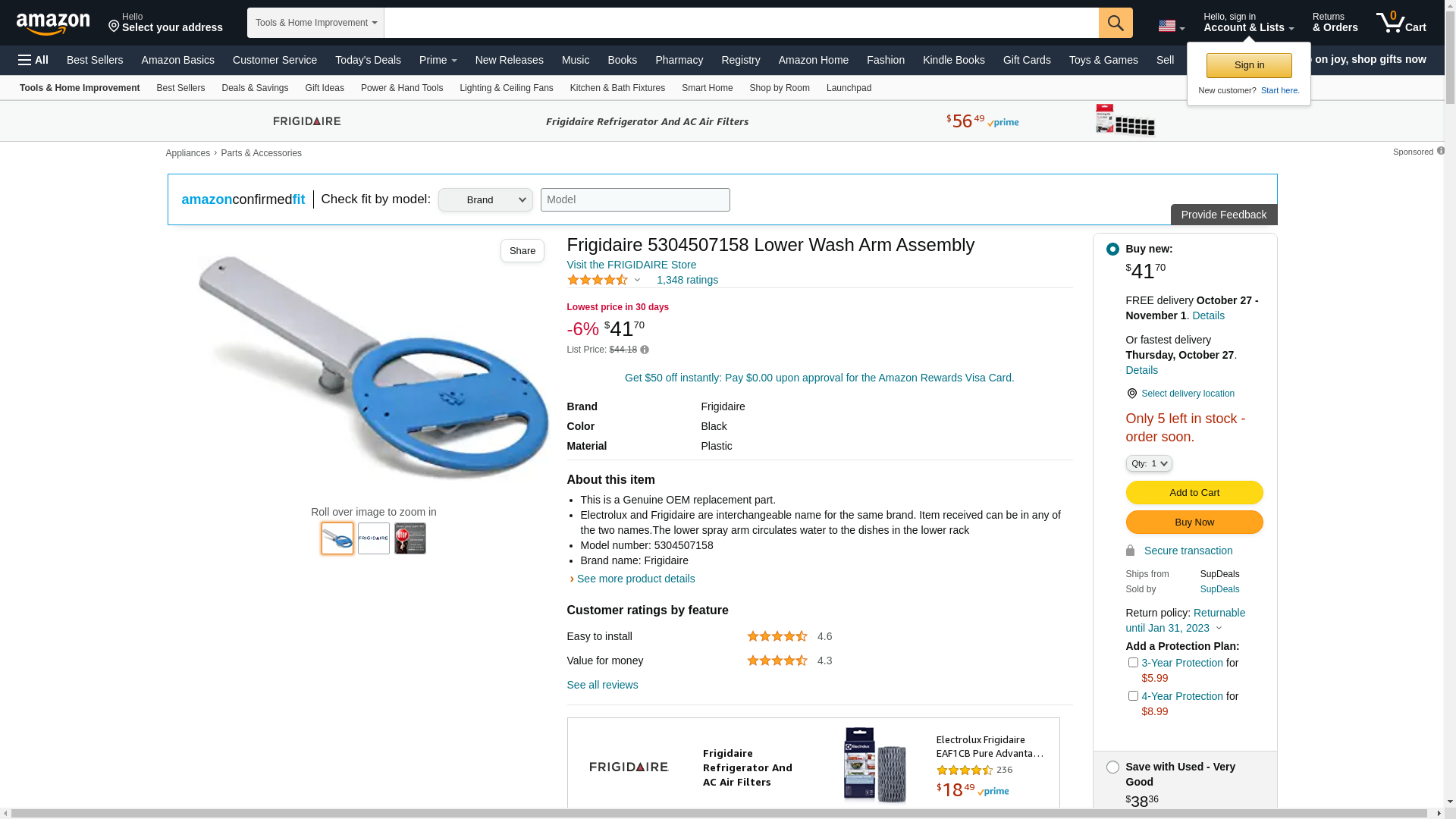The width and height of the screenshot is (1456, 819).
Task: Open the cart icon
Action: [x=1401, y=23]
